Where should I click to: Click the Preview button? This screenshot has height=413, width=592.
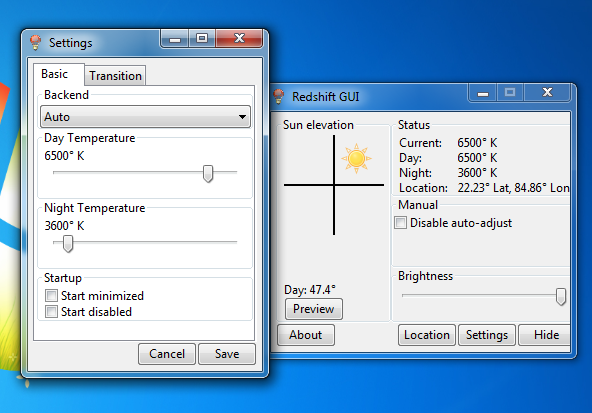[314, 309]
